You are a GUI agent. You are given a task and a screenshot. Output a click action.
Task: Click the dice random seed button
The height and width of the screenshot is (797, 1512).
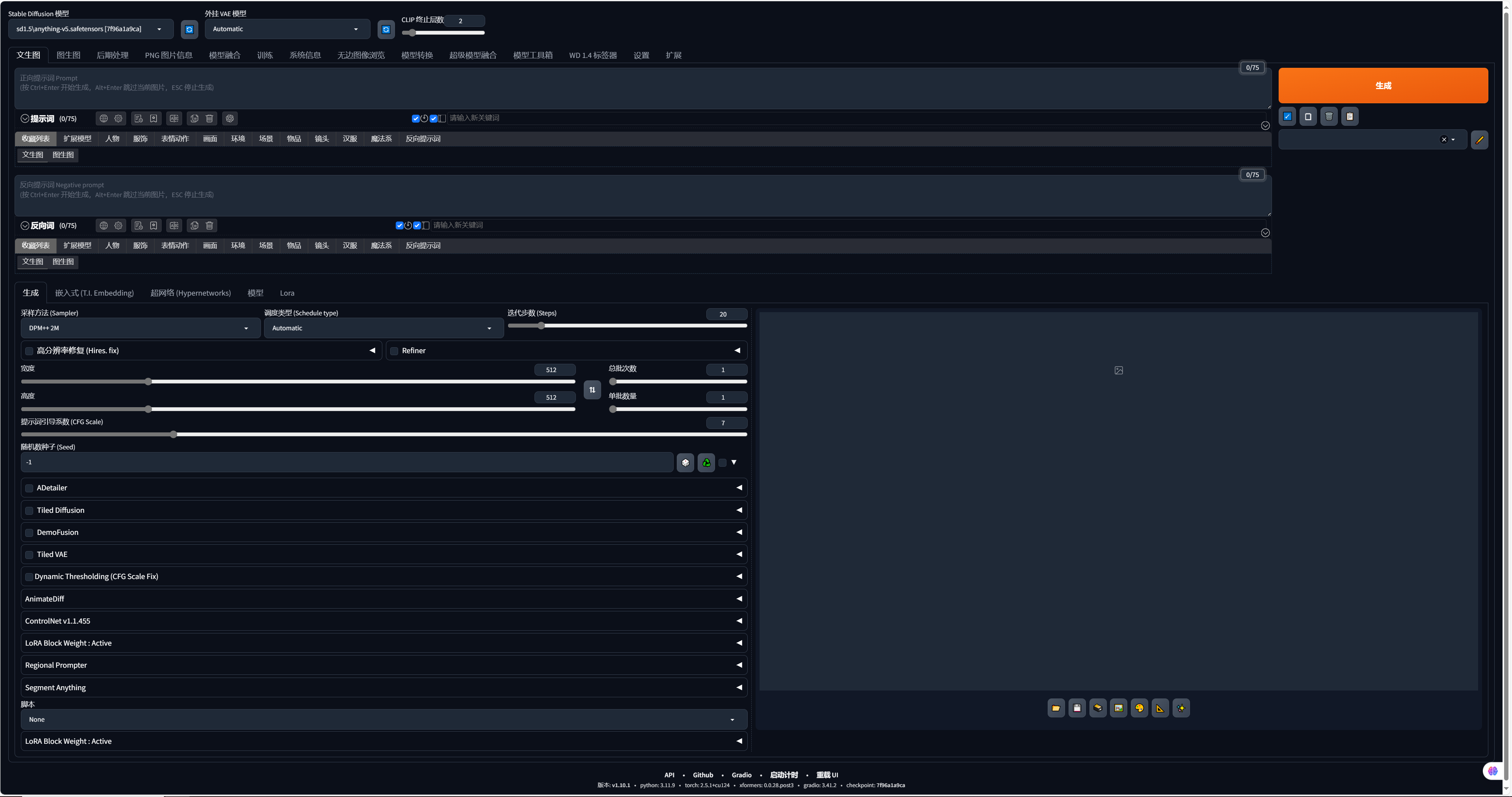point(685,462)
